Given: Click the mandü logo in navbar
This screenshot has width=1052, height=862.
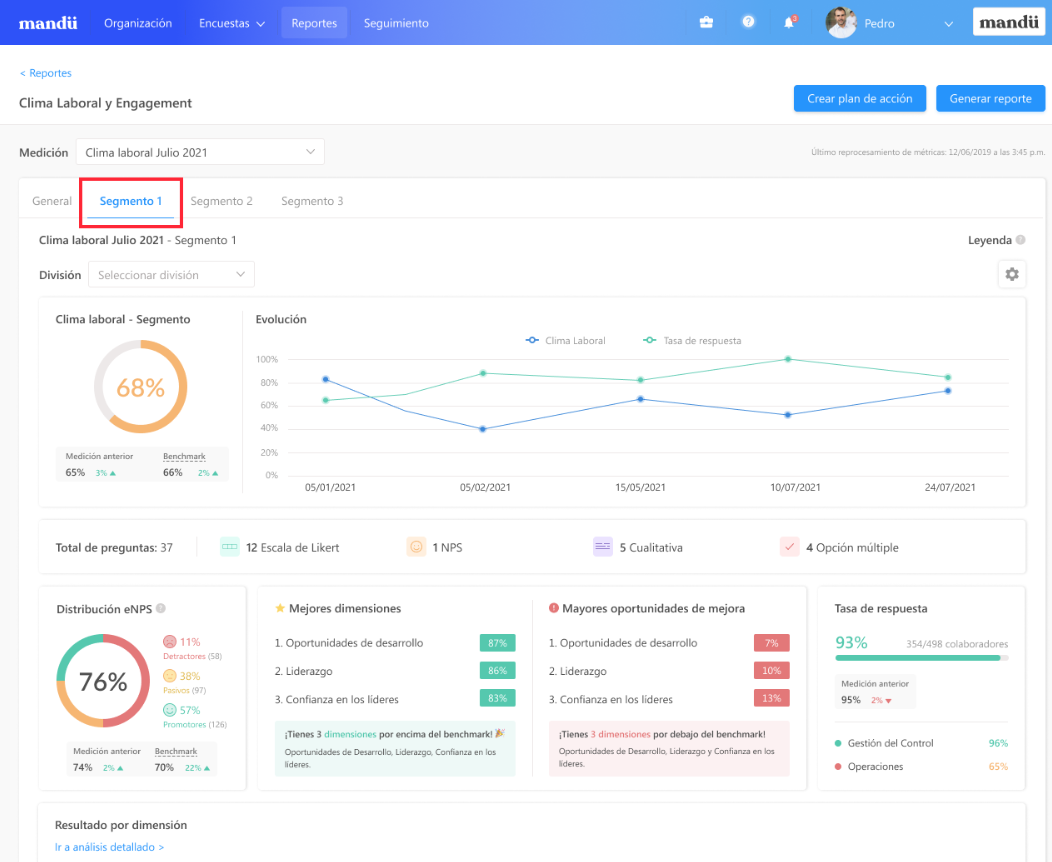Looking at the screenshot, I should [48, 23].
